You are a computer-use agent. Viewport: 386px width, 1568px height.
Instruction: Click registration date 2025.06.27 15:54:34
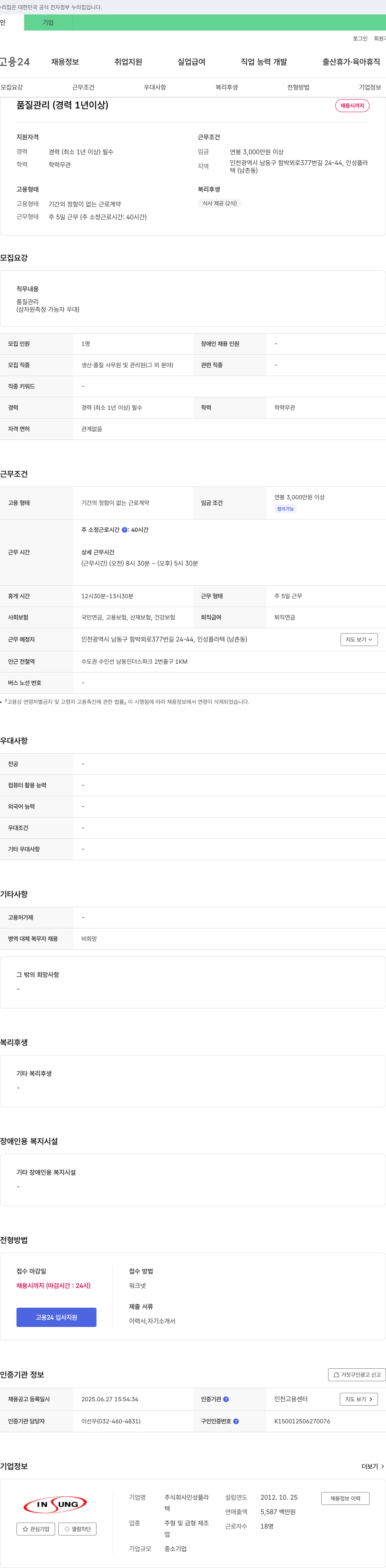point(110,1399)
